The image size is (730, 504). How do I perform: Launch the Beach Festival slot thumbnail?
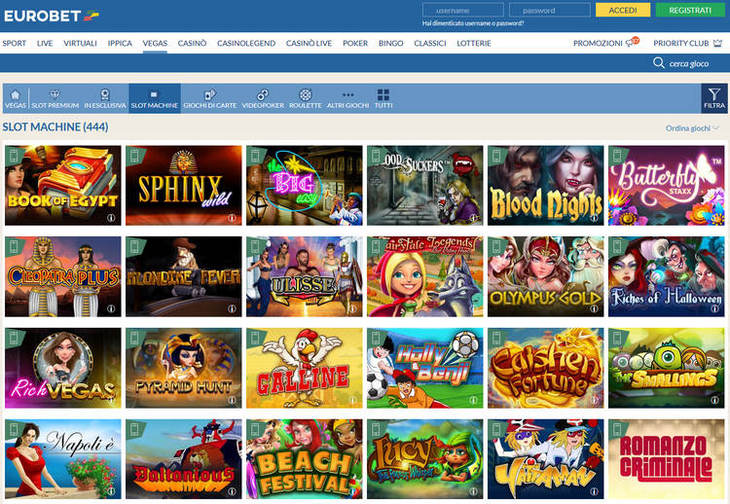click(x=304, y=459)
